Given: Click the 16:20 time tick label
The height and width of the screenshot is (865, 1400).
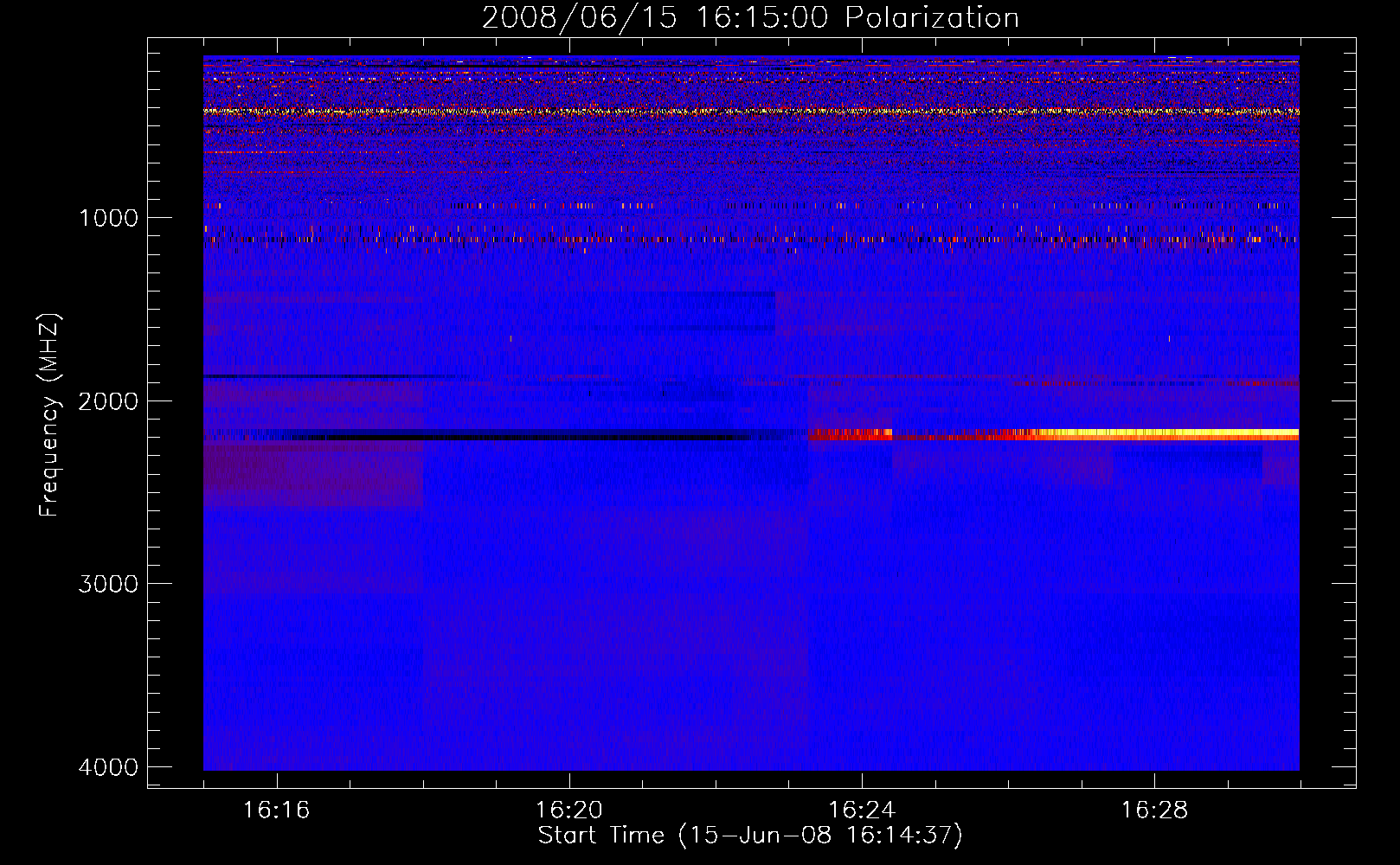Looking at the screenshot, I should (568, 811).
